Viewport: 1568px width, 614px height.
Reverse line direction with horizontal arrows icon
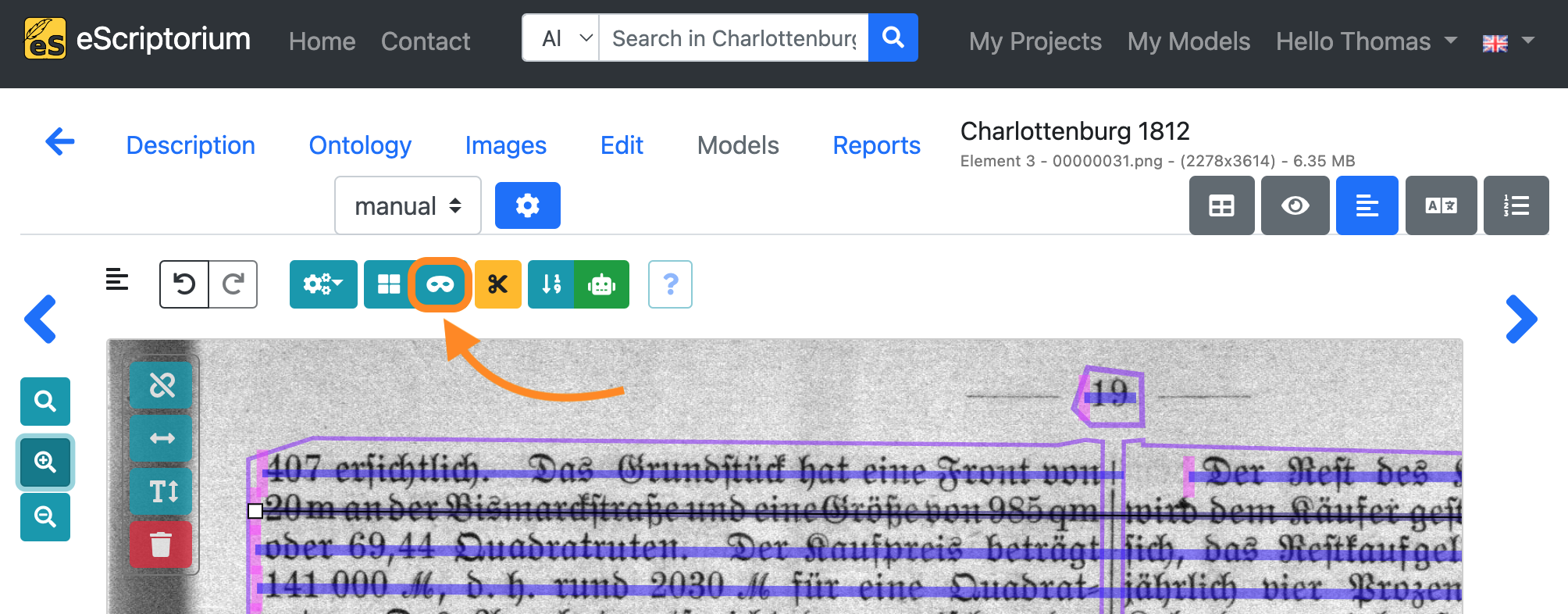click(161, 438)
